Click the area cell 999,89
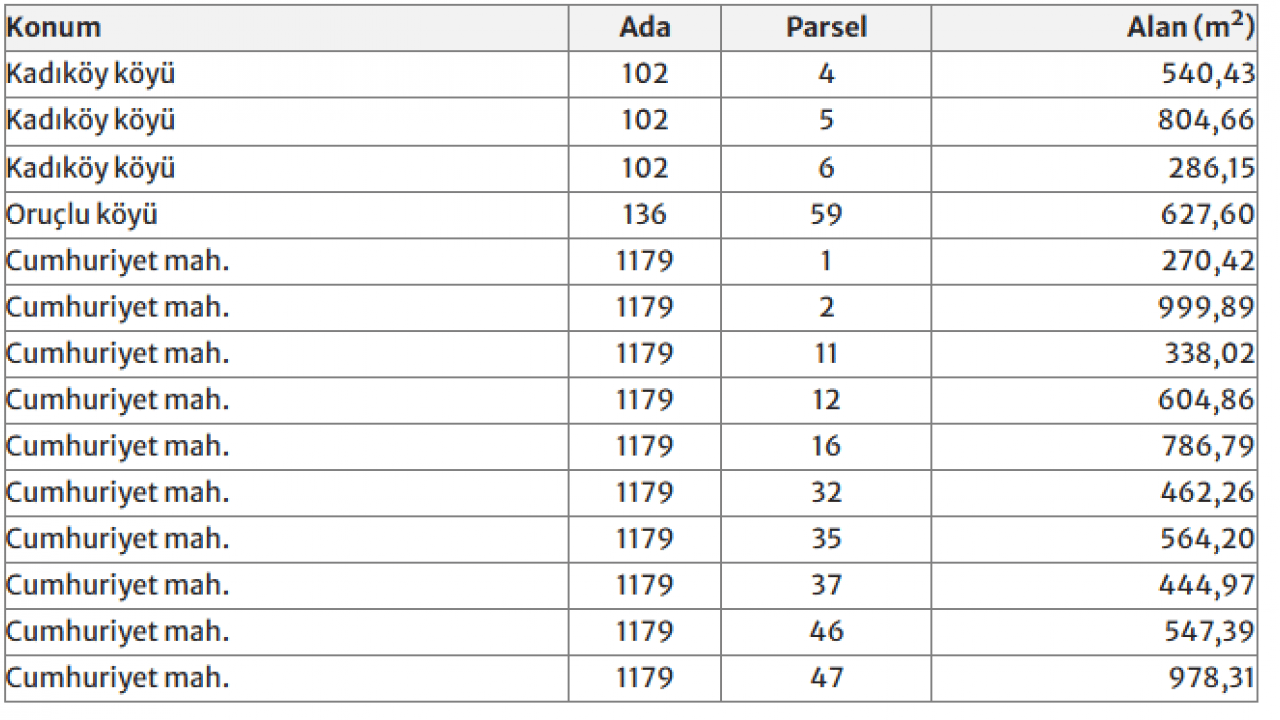1280x720 pixels. pyautogui.click(x=1208, y=307)
